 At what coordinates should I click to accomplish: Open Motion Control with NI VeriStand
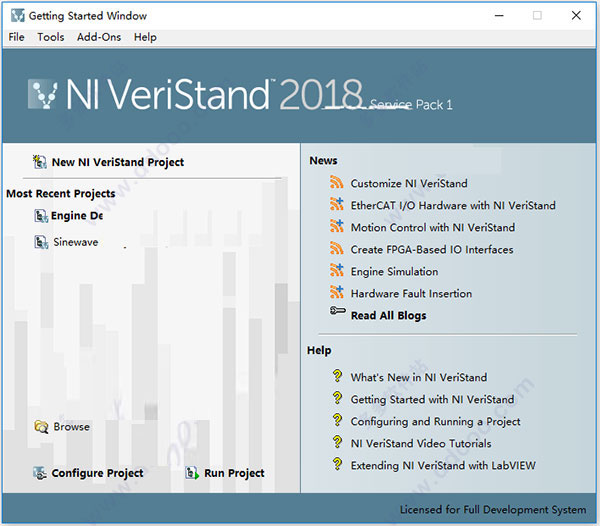coord(433,228)
